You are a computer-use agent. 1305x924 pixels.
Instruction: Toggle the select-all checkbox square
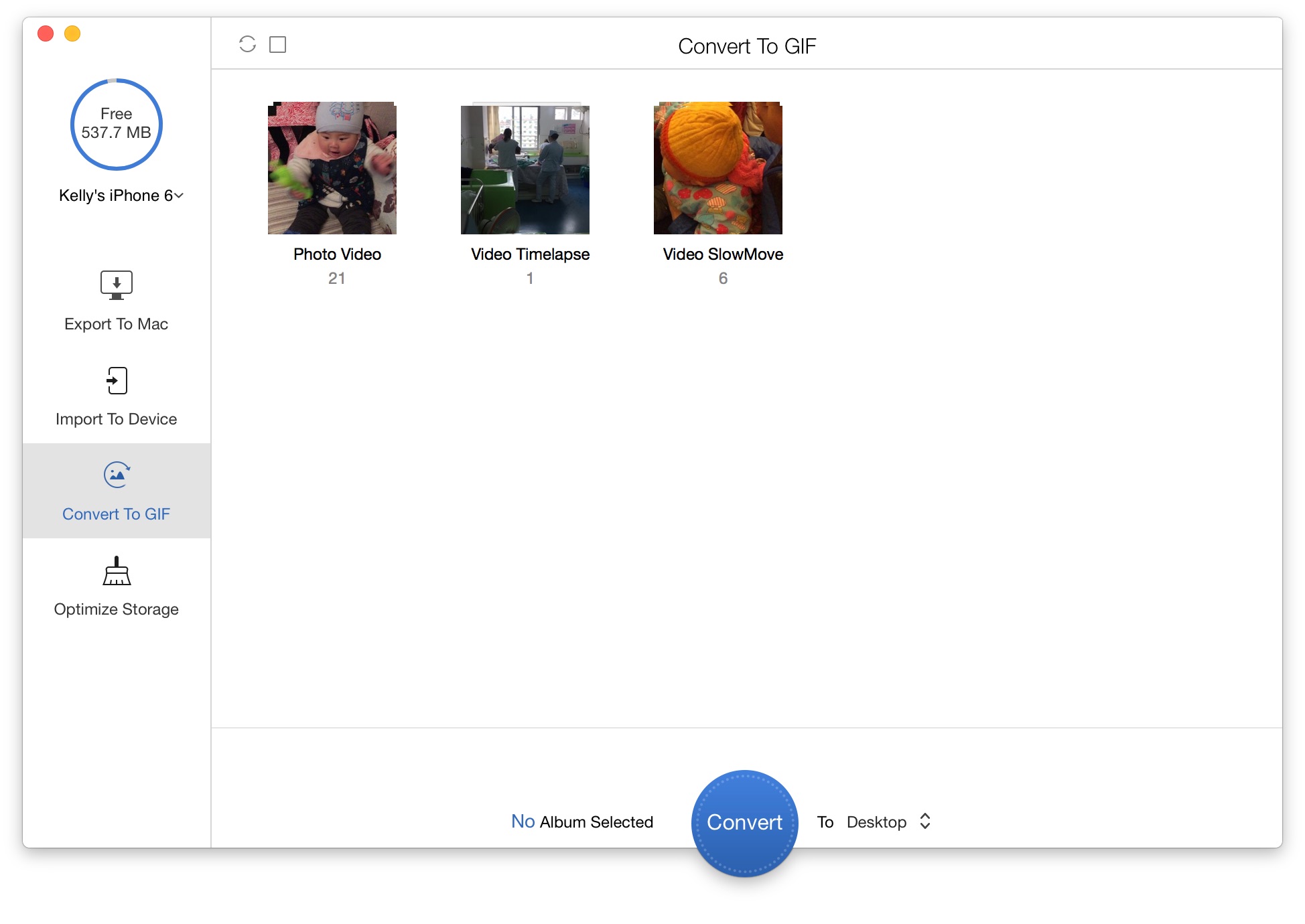point(277,44)
